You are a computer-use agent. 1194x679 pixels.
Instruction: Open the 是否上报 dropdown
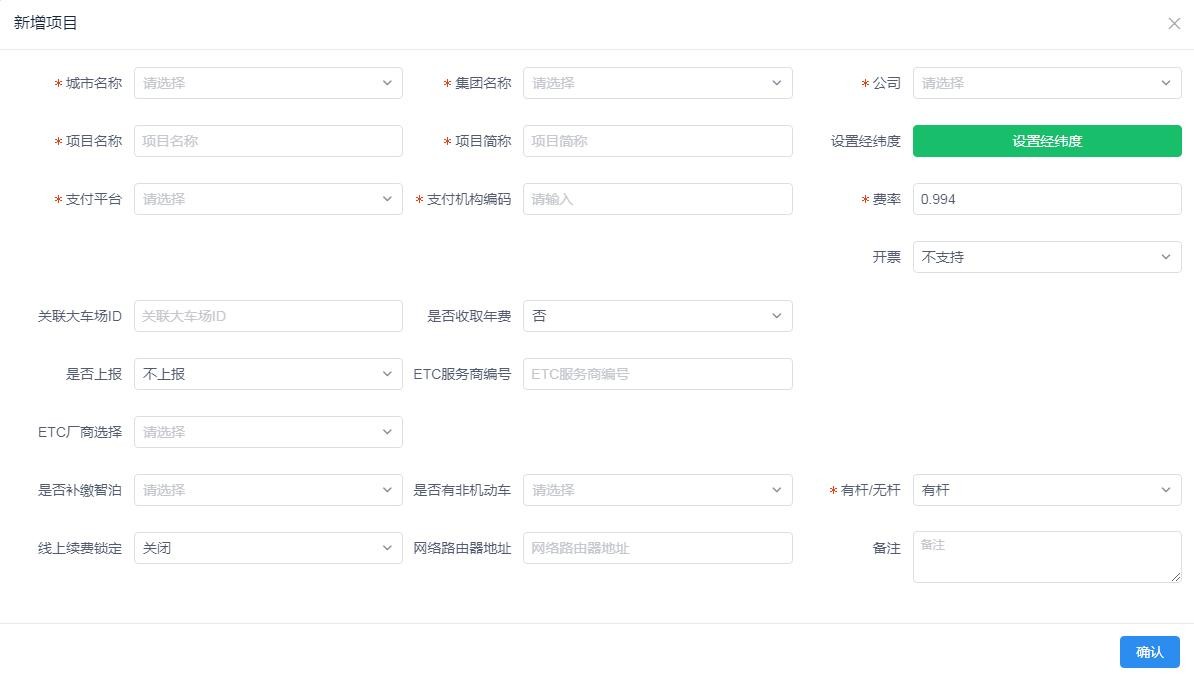(268, 374)
